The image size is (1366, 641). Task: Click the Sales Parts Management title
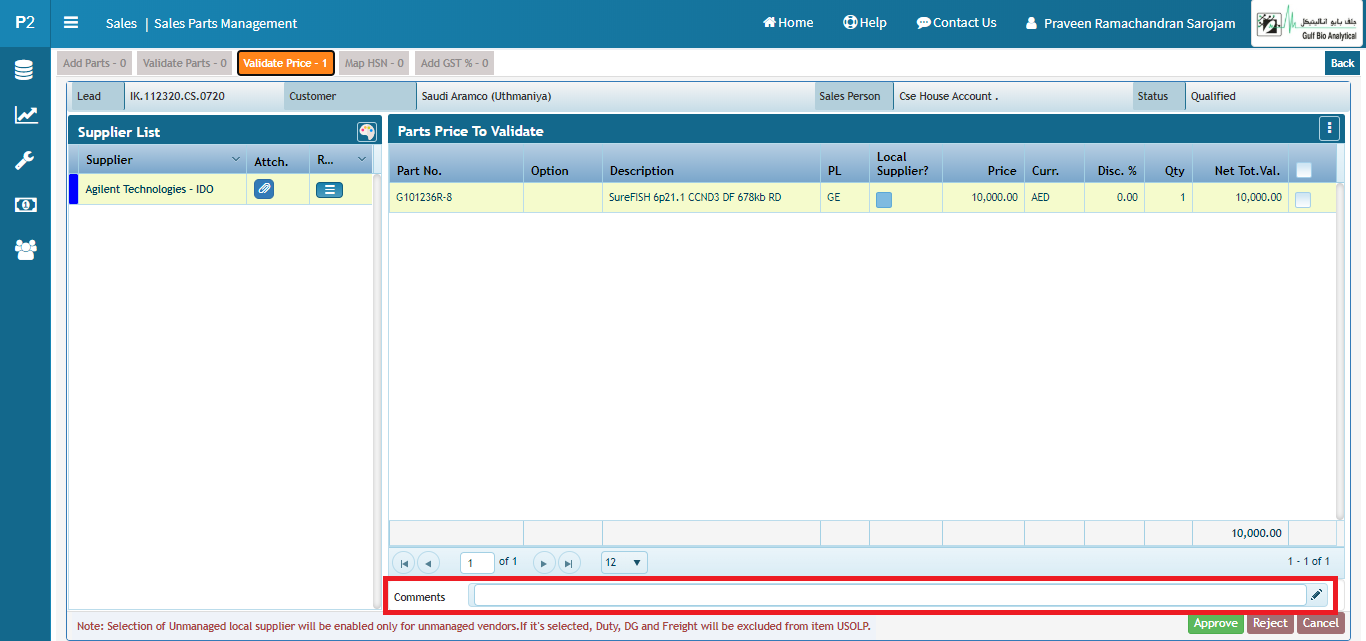pos(225,23)
